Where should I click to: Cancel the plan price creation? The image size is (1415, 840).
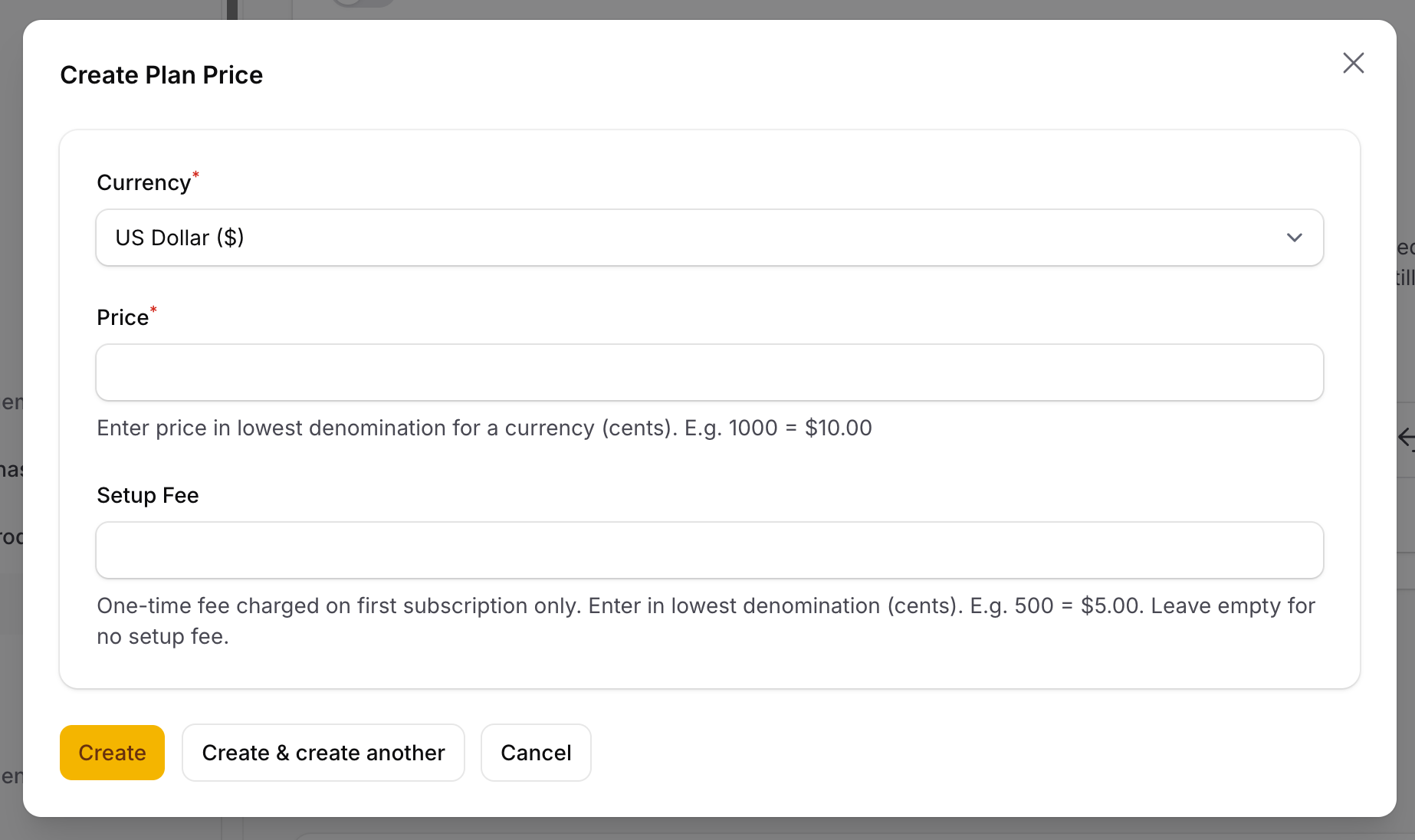(x=536, y=753)
